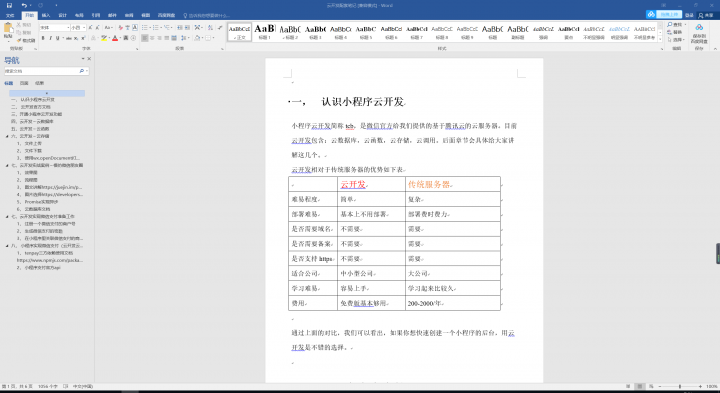Click the justify alignment icon
This screenshot has width=720, height=393.
click(x=167, y=38)
